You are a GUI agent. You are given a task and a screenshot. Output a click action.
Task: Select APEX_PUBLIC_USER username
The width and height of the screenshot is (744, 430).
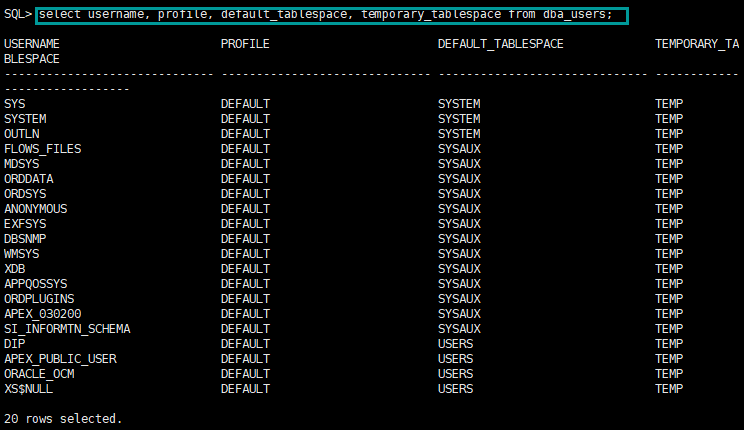point(60,359)
